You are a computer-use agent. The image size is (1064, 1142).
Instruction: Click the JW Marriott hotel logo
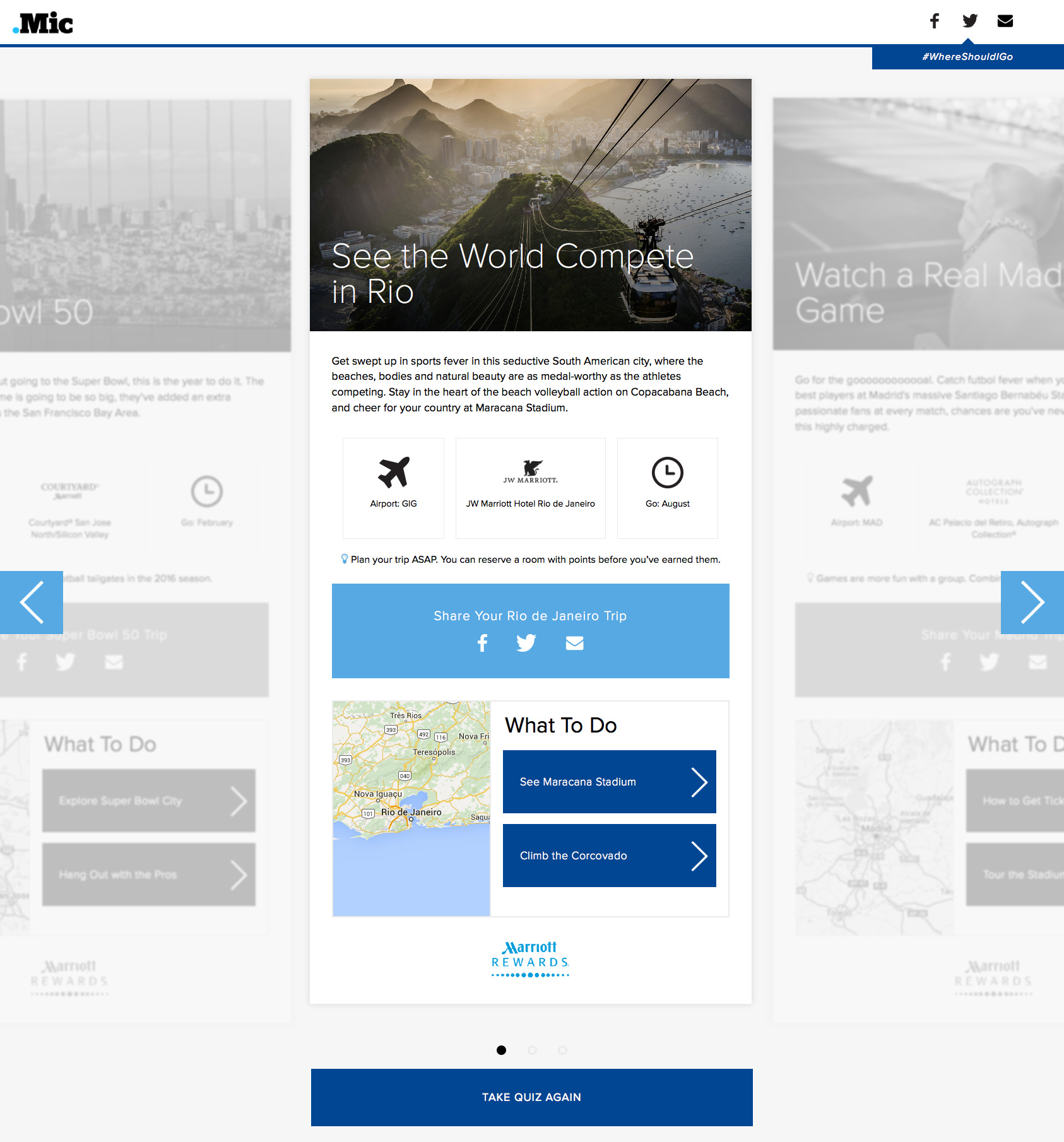point(531,471)
